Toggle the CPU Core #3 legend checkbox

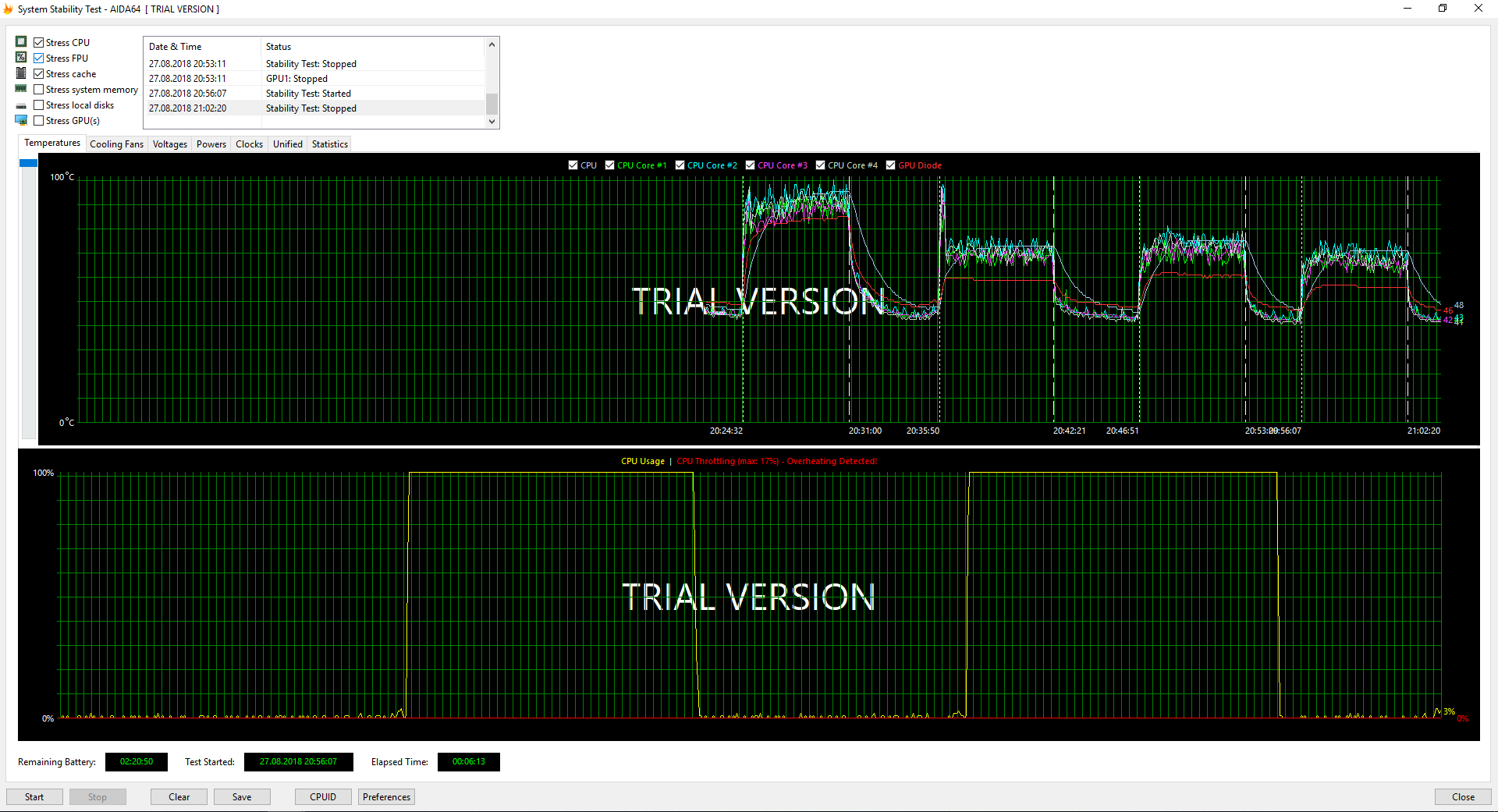click(x=751, y=165)
